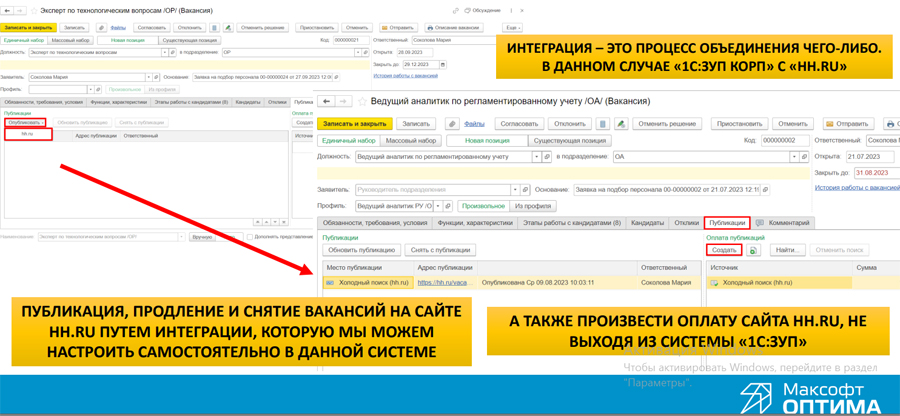The image size is (900, 416).
Task: Choose hh.ru from the Опубликовать menu
Action: (28, 134)
